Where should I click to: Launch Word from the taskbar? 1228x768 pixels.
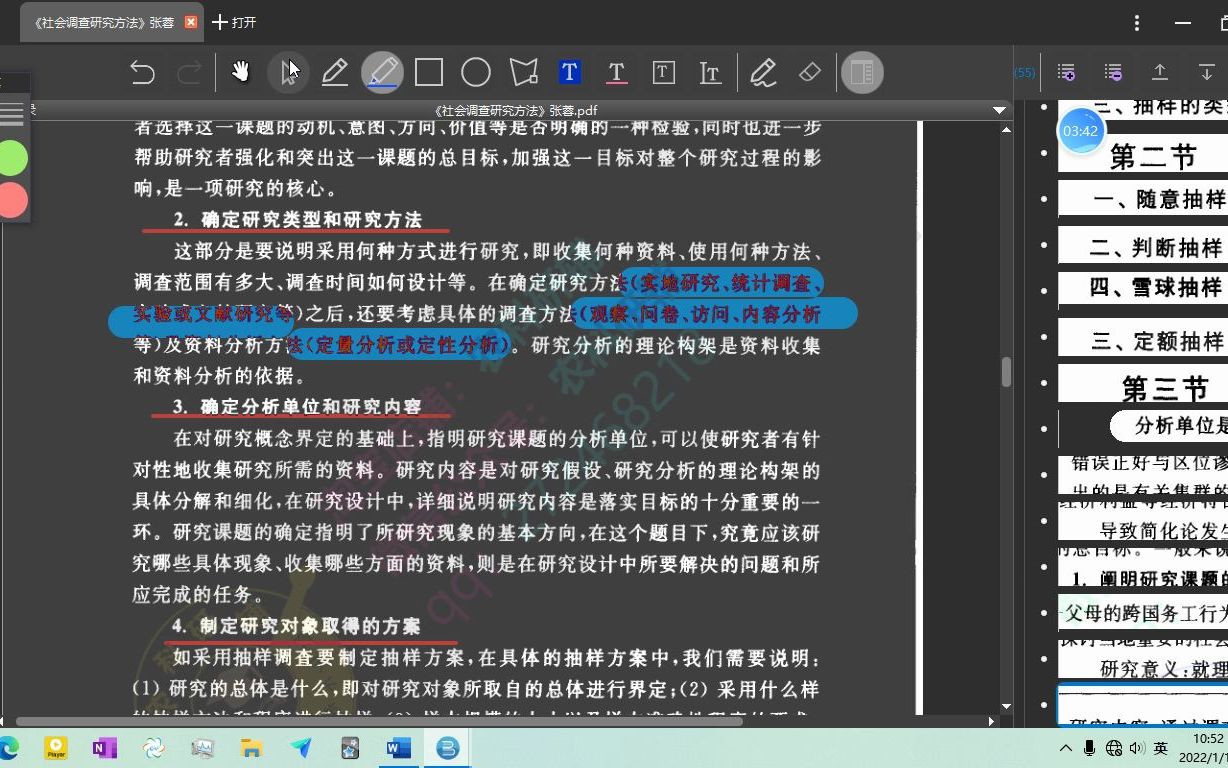(398, 748)
